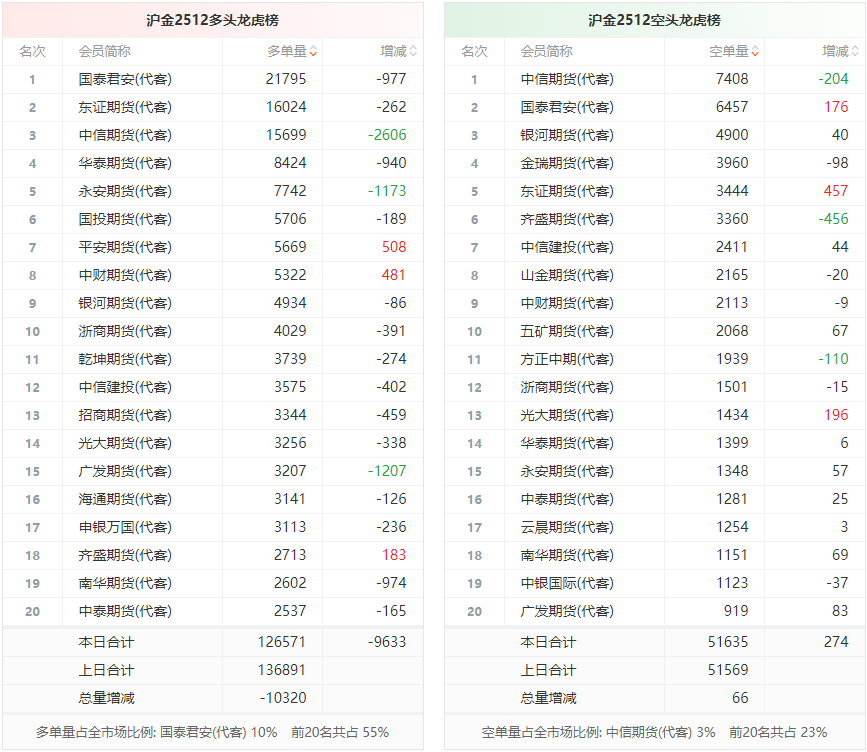Click green change value -456
867x752 pixels.
tap(833, 219)
